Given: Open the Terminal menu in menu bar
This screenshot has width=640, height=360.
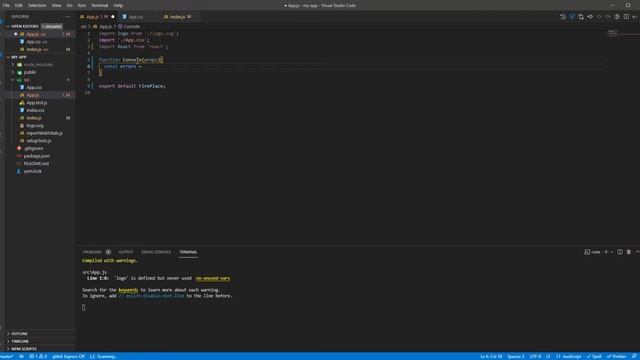Looking at the screenshot, I should [x=100, y=5].
